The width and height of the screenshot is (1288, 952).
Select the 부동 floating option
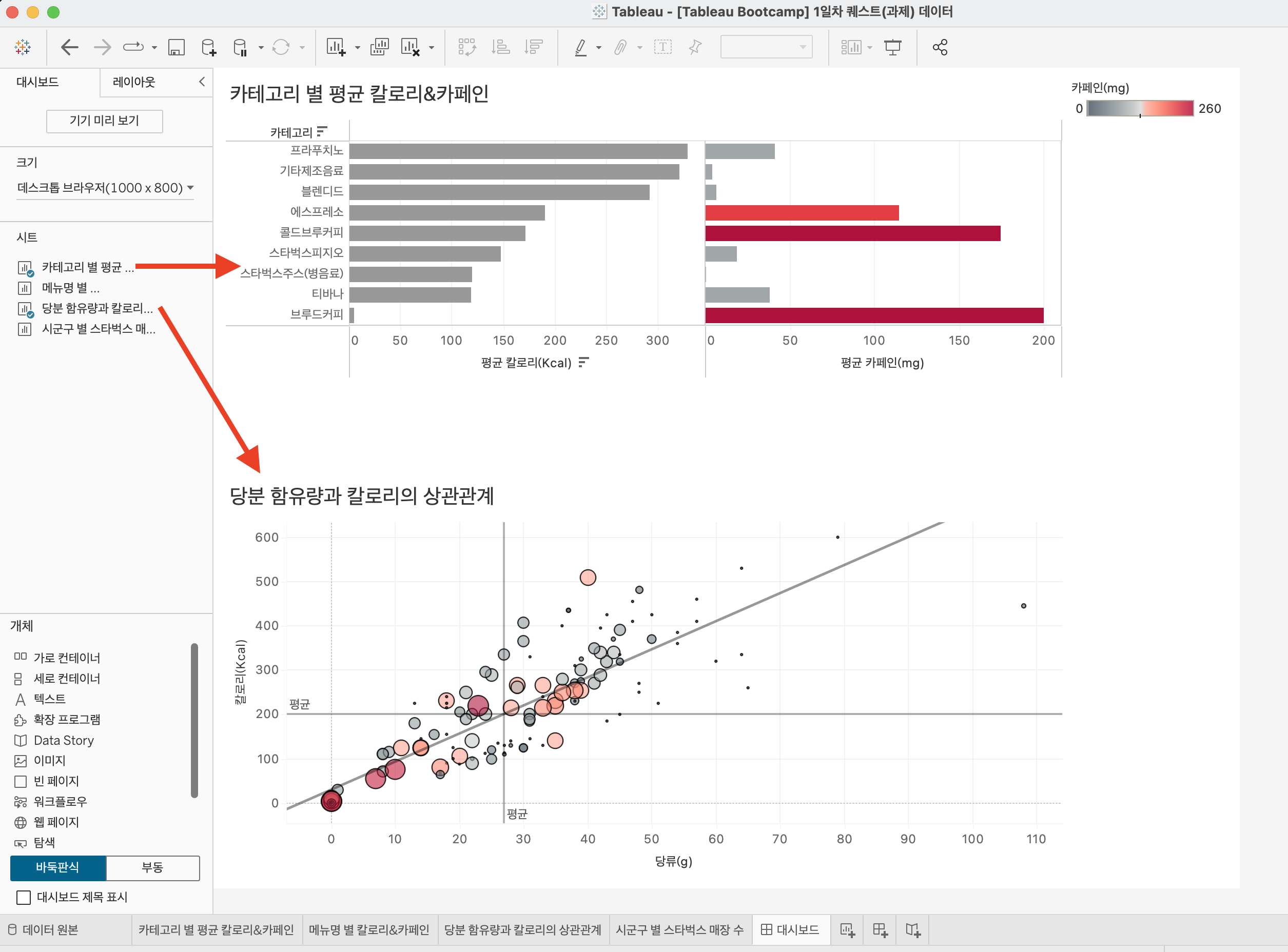[153, 867]
